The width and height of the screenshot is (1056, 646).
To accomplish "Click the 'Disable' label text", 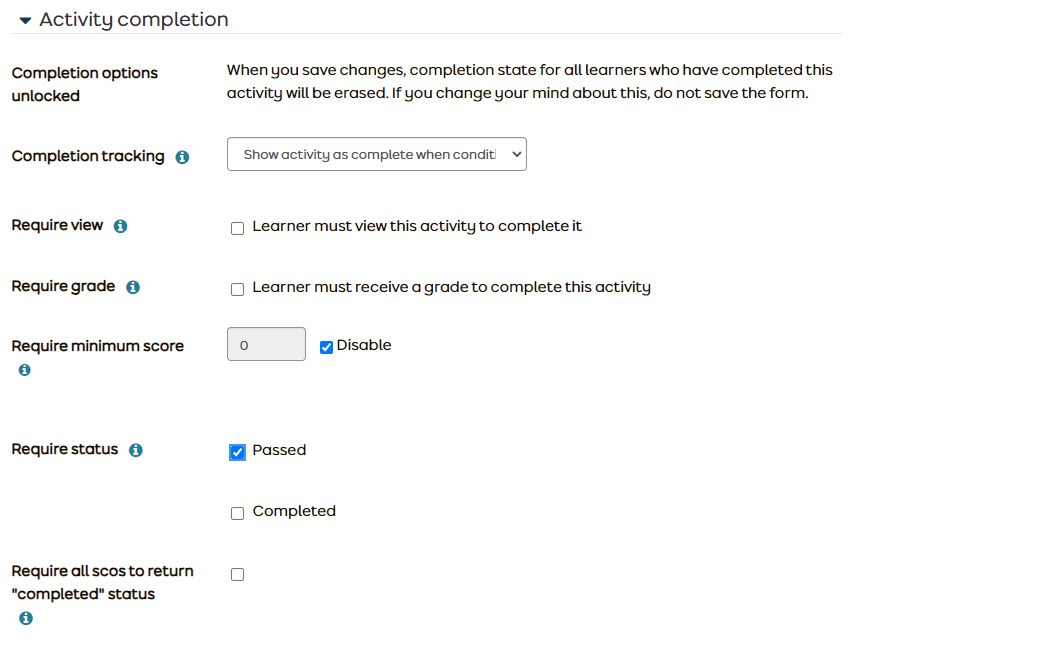I will tap(364, 345).
